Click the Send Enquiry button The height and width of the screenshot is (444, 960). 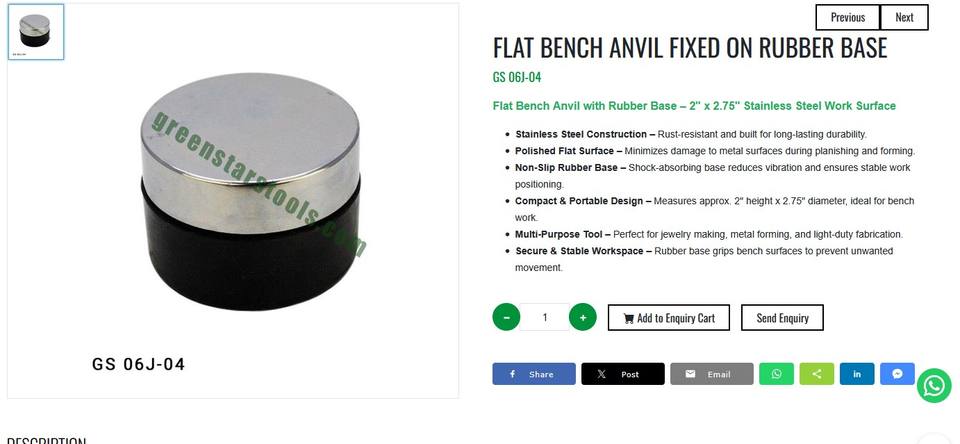pos(782,317)
